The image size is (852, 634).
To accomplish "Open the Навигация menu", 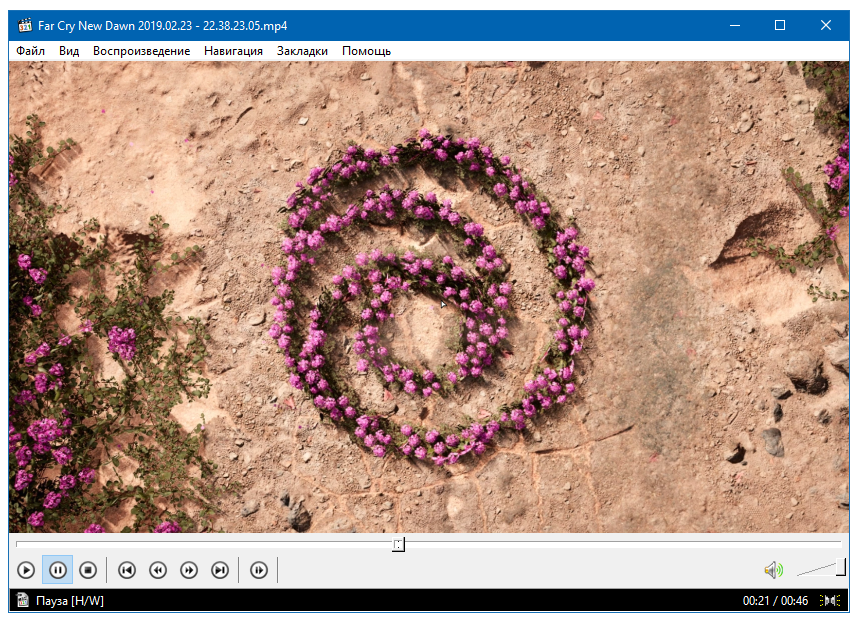I will 233,51.
